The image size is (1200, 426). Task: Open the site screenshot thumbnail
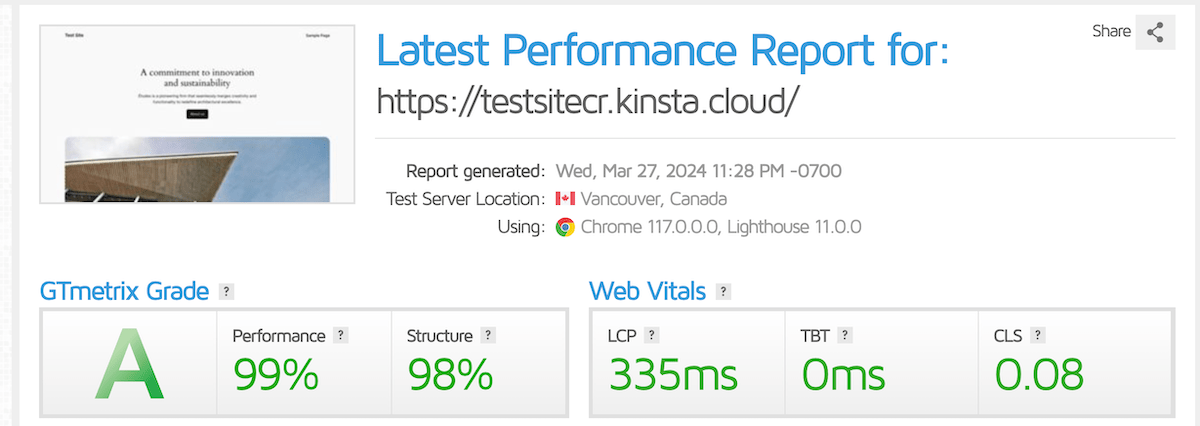coord(198,114)
